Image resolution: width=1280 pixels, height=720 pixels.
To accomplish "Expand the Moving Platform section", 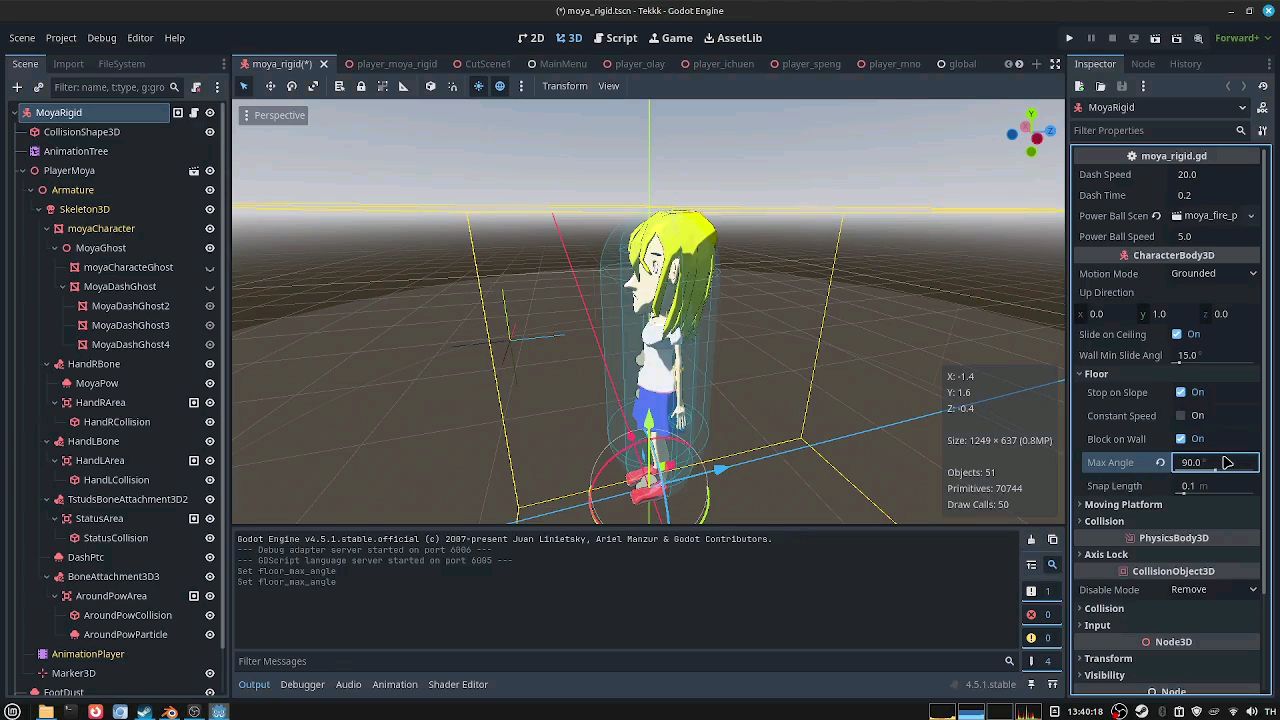I will 1123,504.
